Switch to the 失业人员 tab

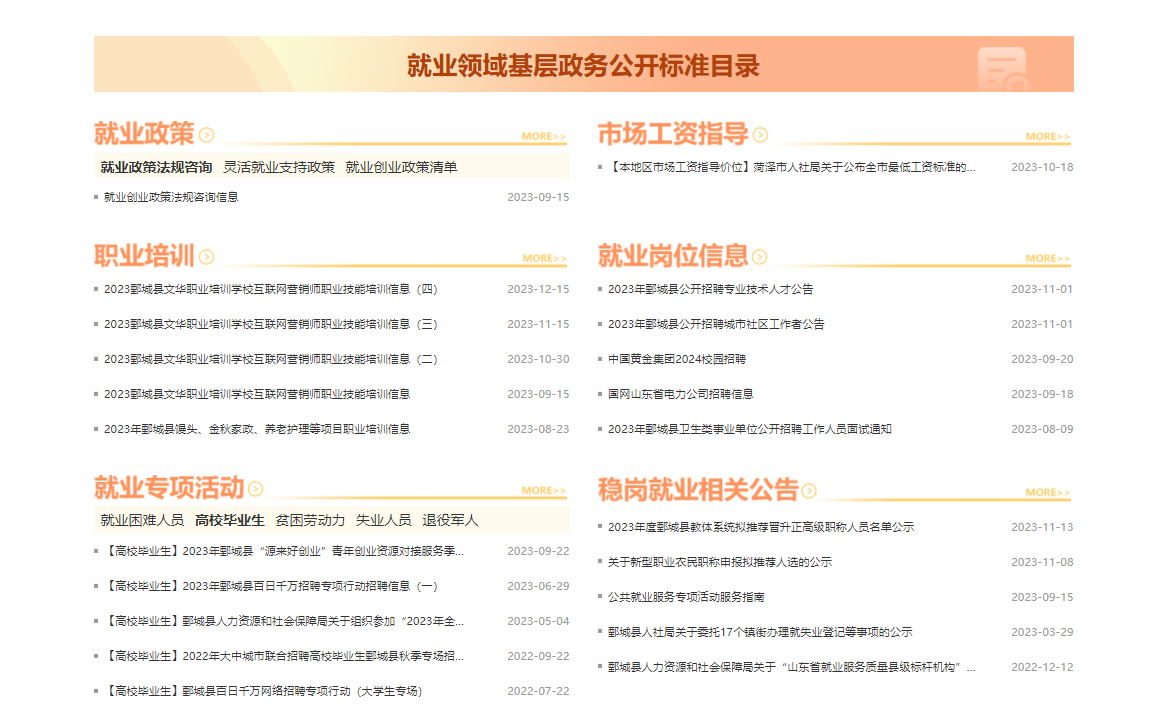383,521
